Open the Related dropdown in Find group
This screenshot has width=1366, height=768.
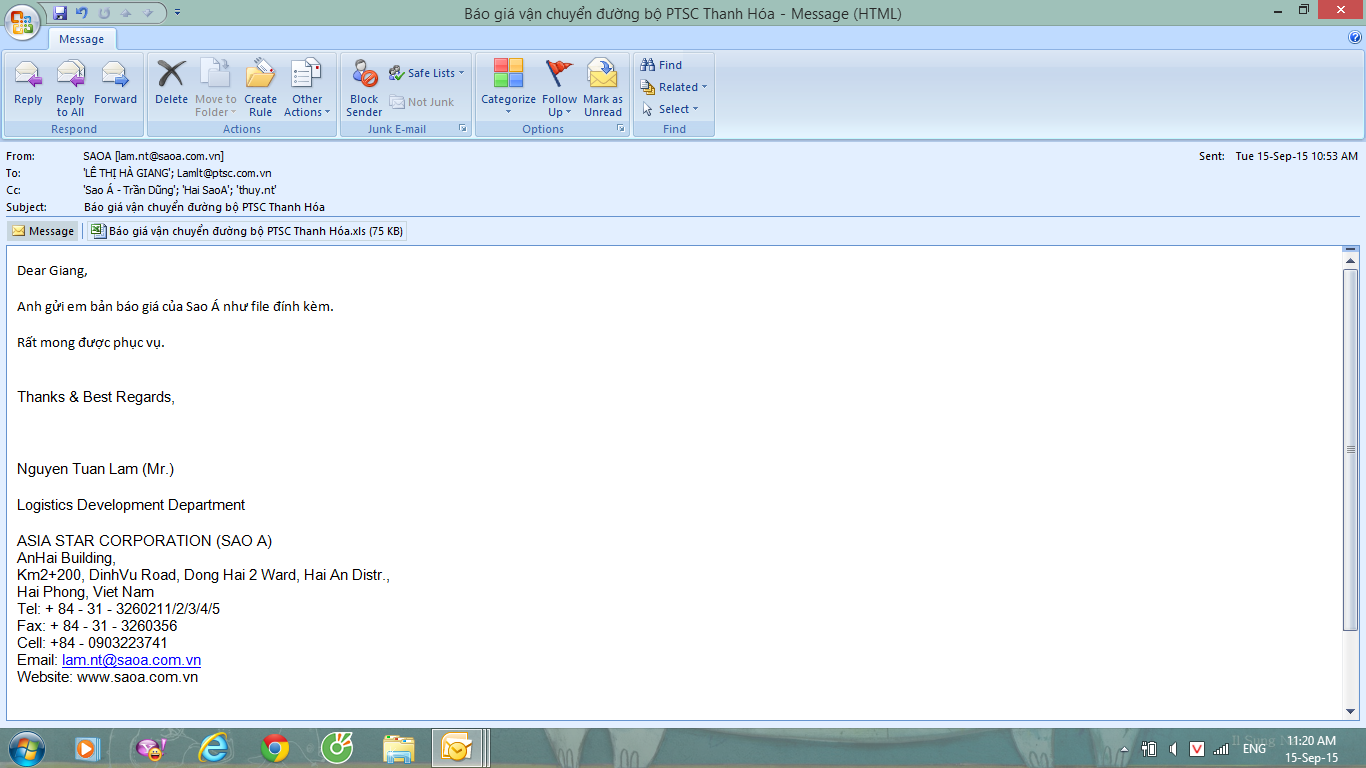pyautogui.click(x=677, y=87)
